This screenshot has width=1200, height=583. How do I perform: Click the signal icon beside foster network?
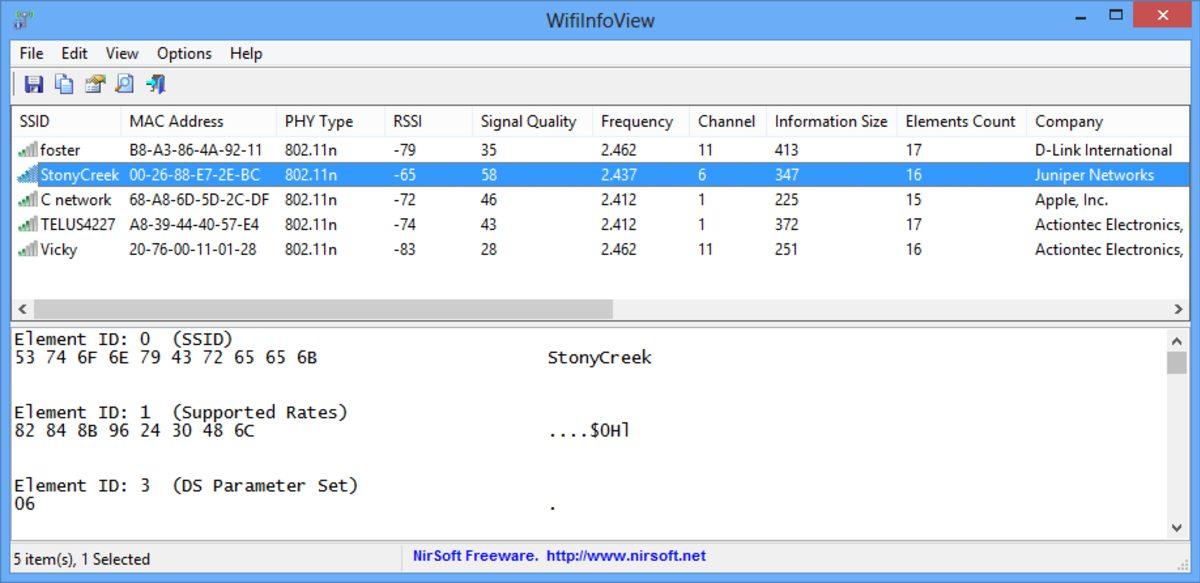(27, 150)
